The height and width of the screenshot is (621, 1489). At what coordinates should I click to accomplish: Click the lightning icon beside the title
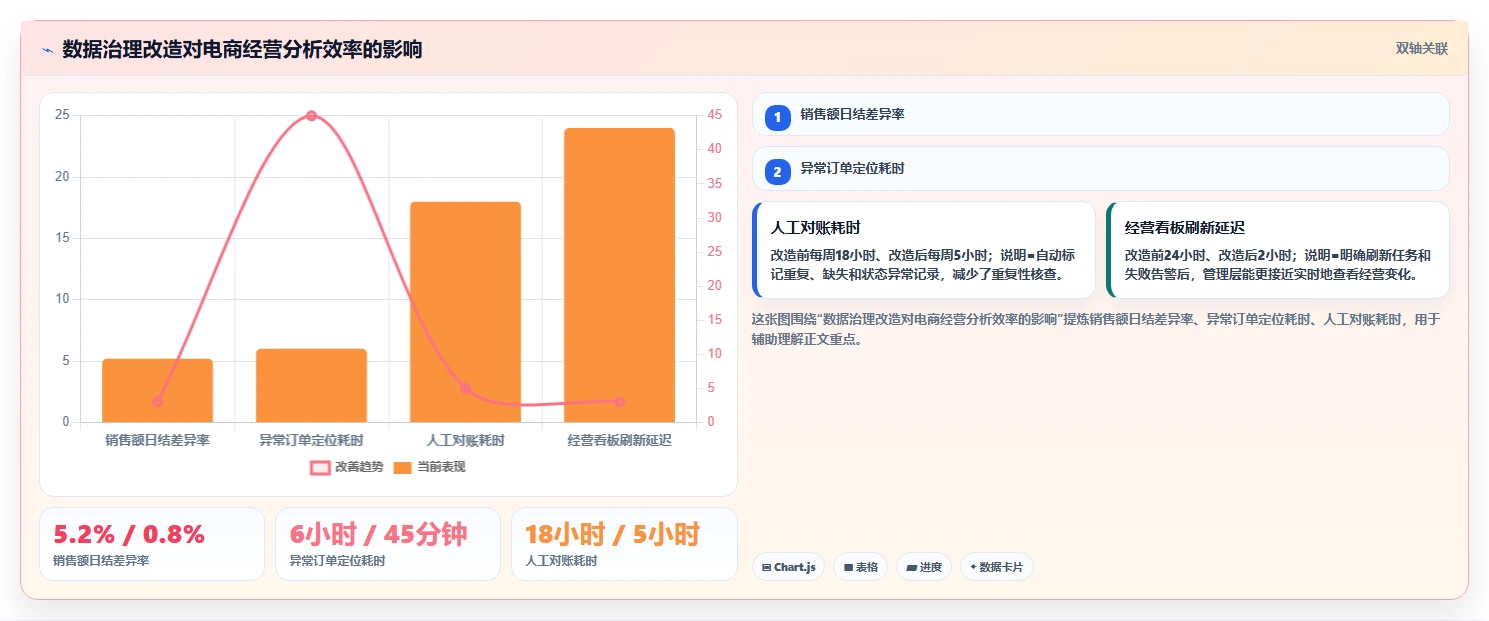47,49
